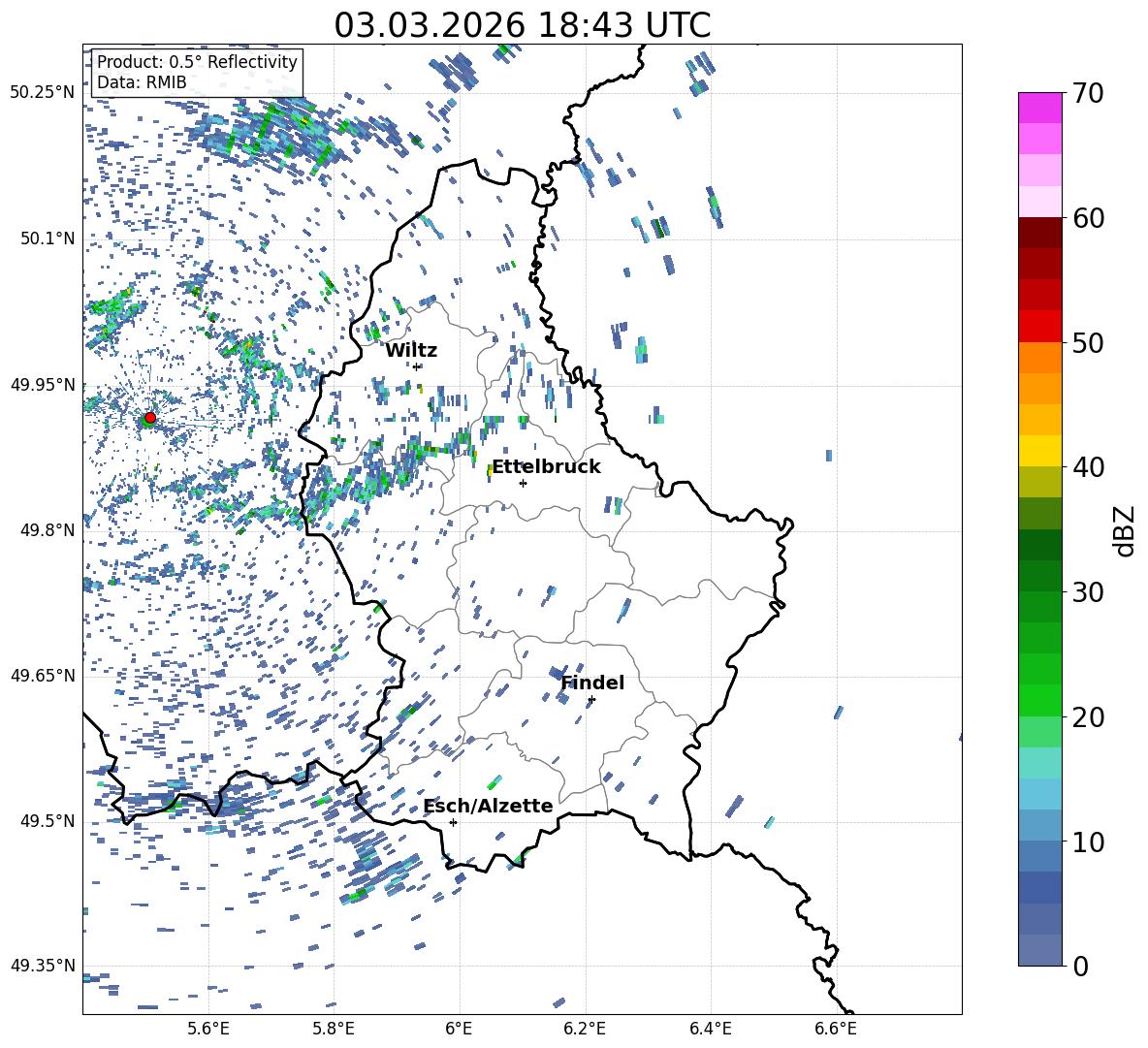
Task: Click the Data: RMIB text
Action: point(142,82)
